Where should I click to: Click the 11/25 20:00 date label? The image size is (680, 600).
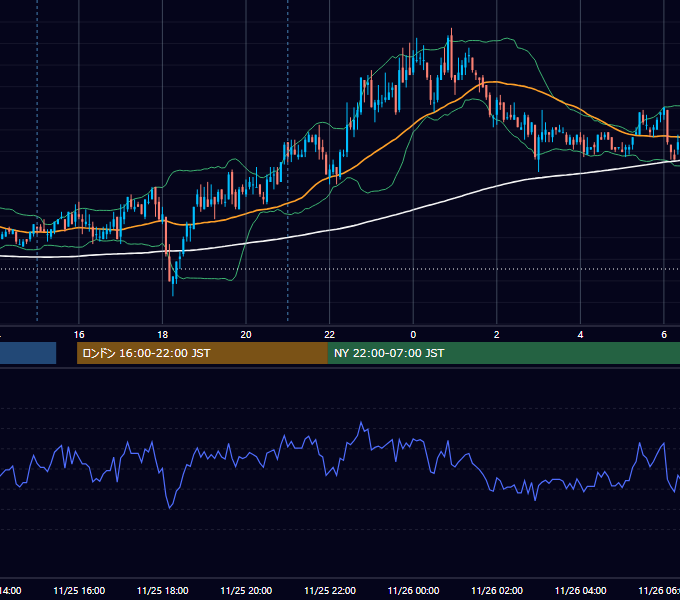point(246,590)
